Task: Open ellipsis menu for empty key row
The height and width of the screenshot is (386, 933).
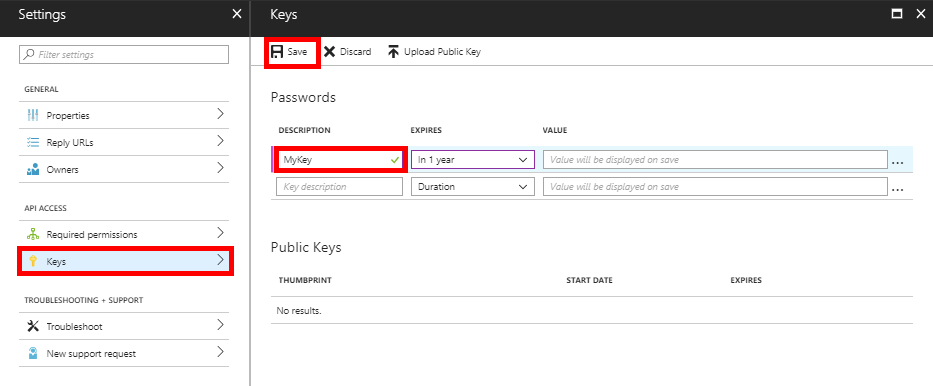Action: [x=898, y=189]
